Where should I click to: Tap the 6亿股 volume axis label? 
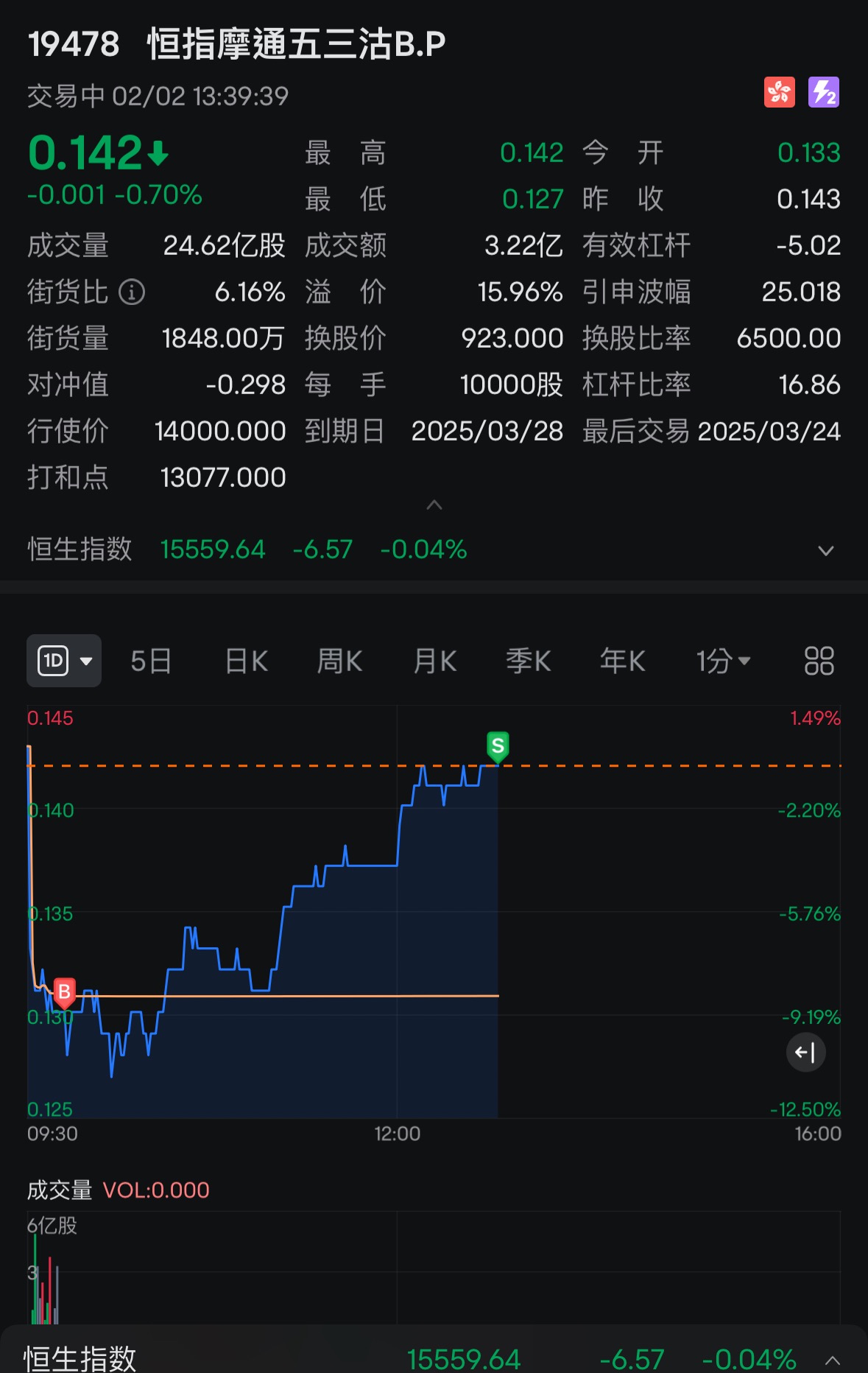click(x=52, y=1226)
